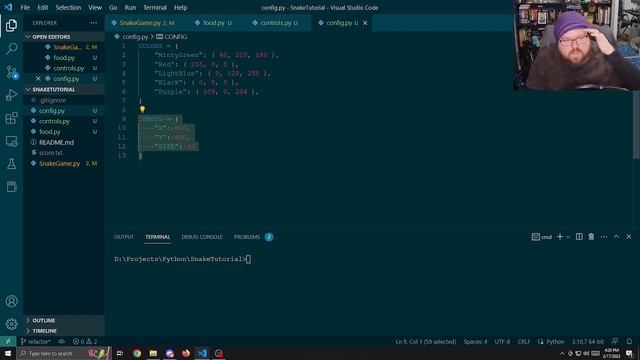Click UTF-8 encoding in status bar
640x360 pixels.
point(502,341)
